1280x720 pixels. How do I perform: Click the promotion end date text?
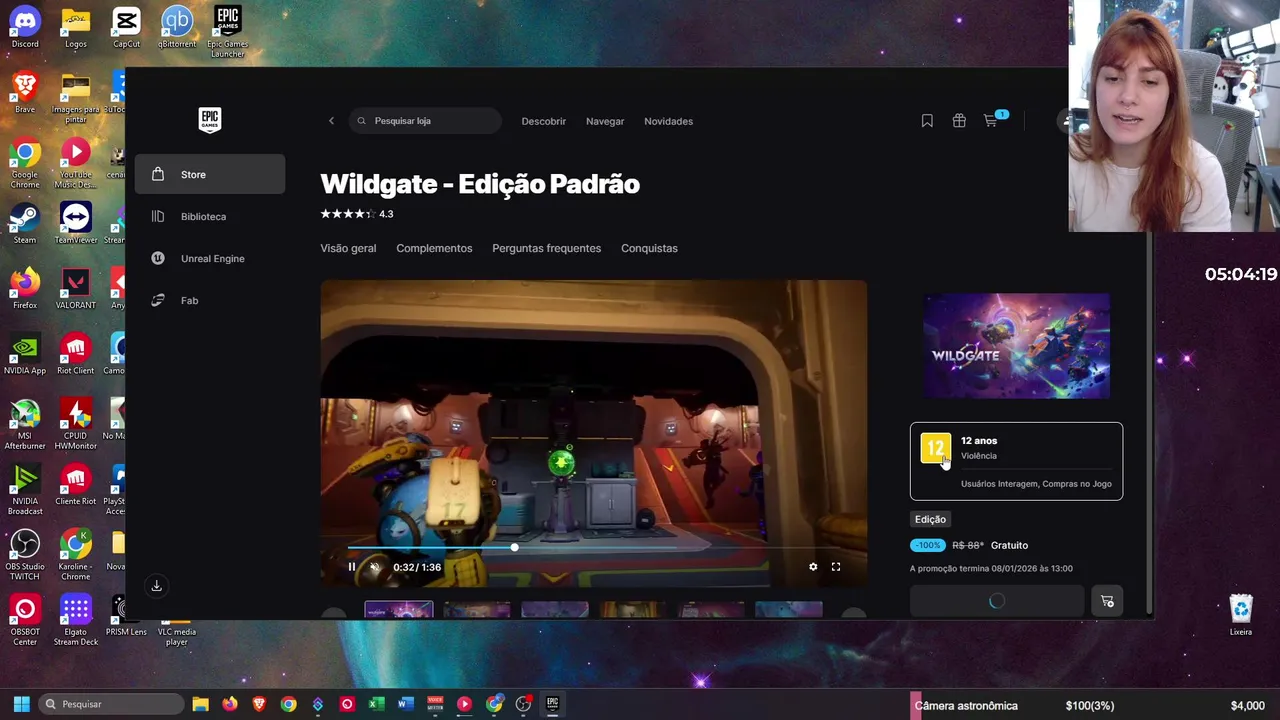(x=991, y=568)
